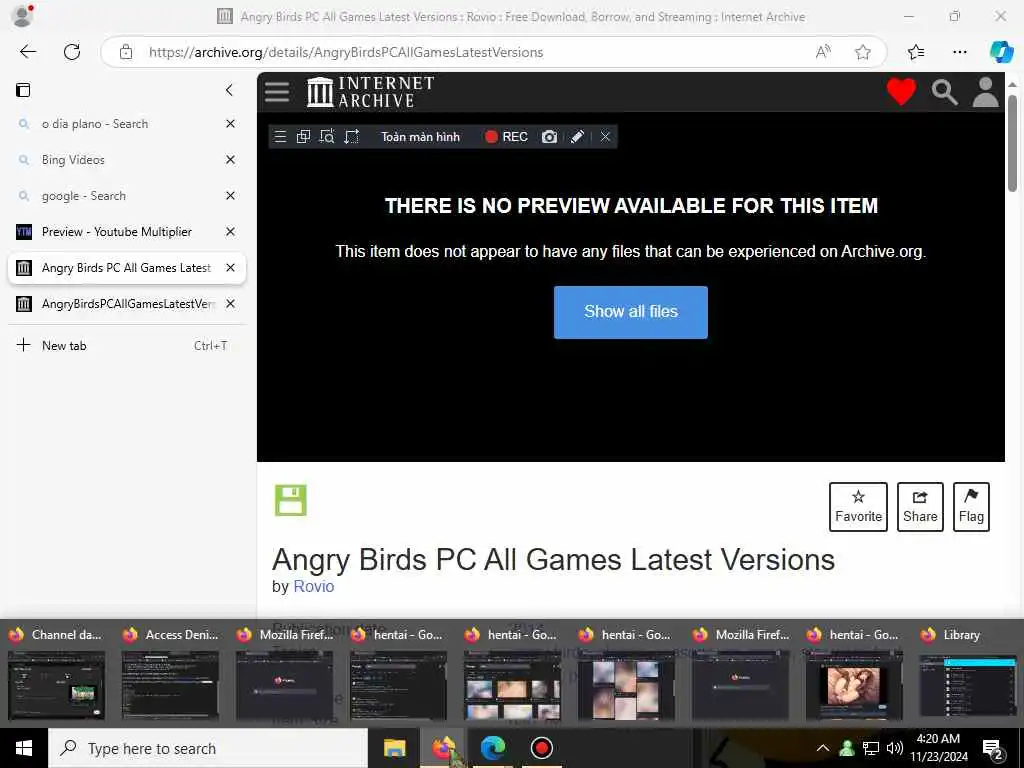This screenshot has height=768, width=1024.
Task: Open Microsoft Edge taskbar icon
Action: (492, 748)
